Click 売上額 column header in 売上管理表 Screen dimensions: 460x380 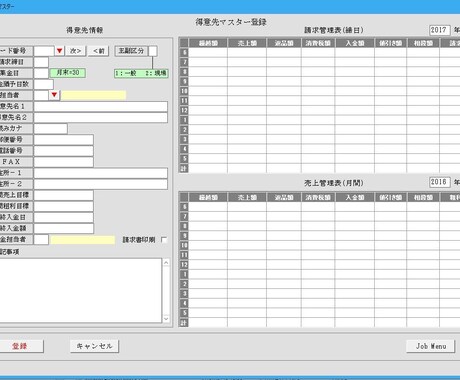pos(247,197)
